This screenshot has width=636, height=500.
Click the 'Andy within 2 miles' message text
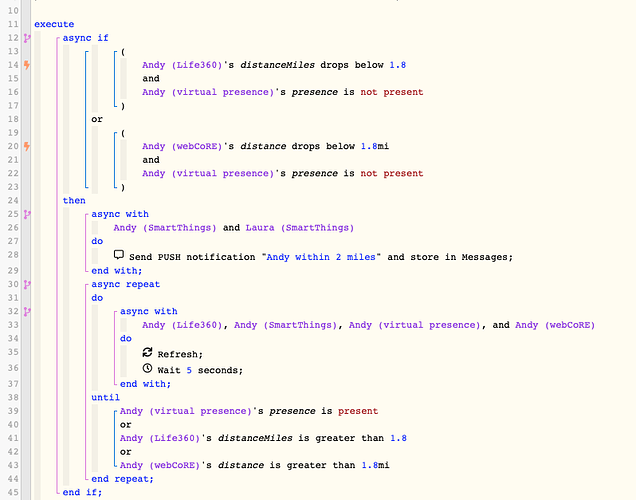321,257
